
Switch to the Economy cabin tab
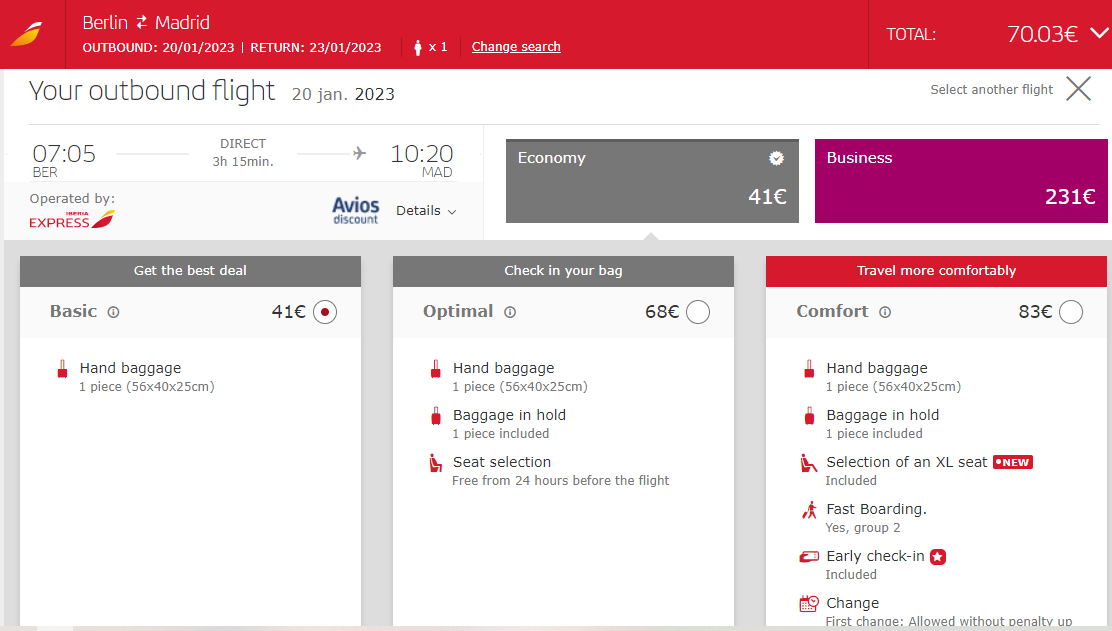(652, 181)
